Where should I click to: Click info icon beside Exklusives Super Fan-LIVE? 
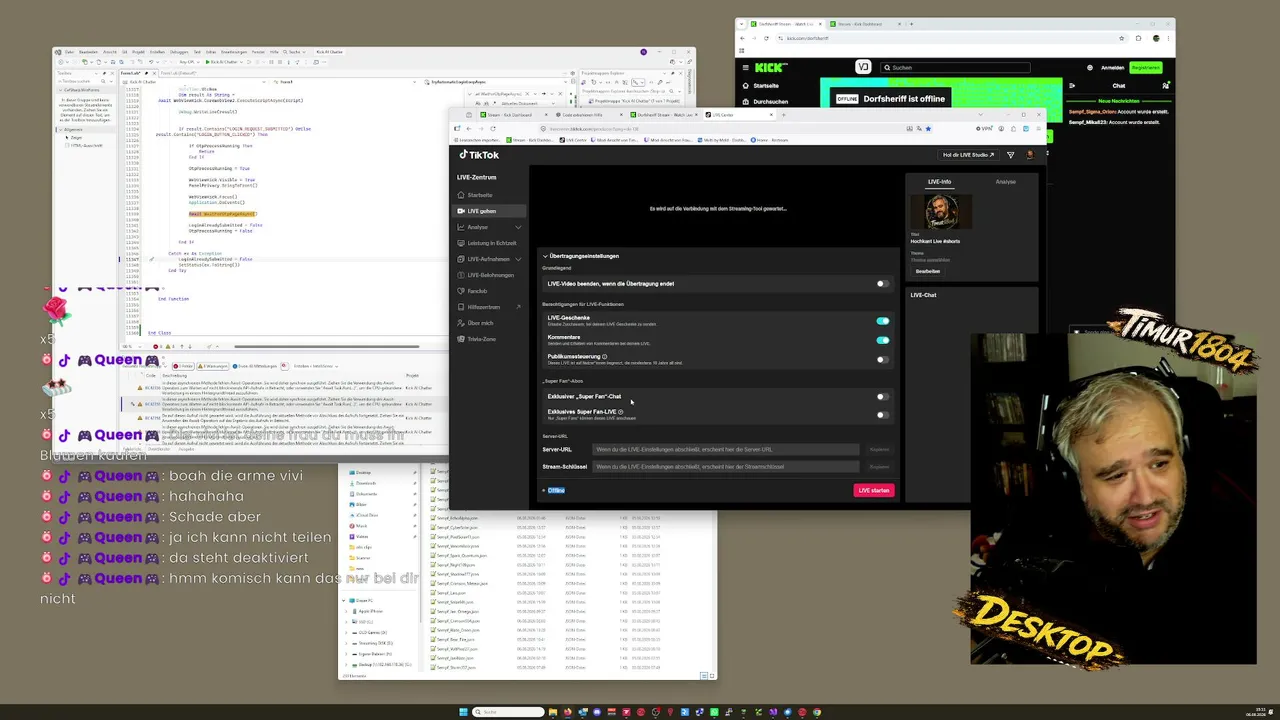click(620, 411)
